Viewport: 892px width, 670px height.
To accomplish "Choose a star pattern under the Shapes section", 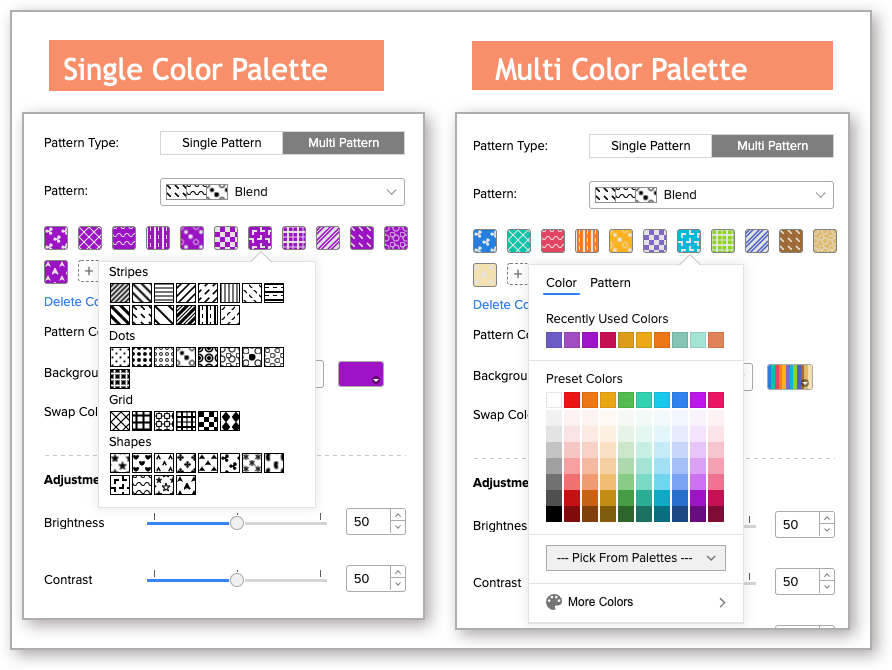I will pos(120,462).
